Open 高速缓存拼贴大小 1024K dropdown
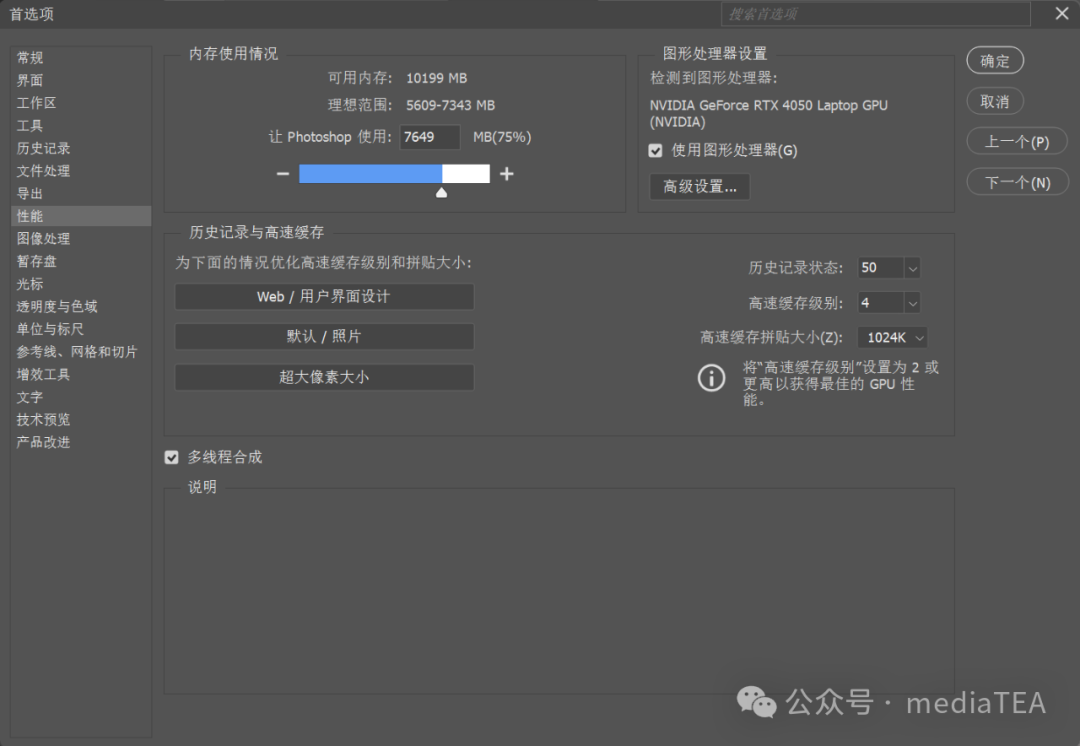The height and width of the screenshot is (746, 1080). [x=892, y=338]
